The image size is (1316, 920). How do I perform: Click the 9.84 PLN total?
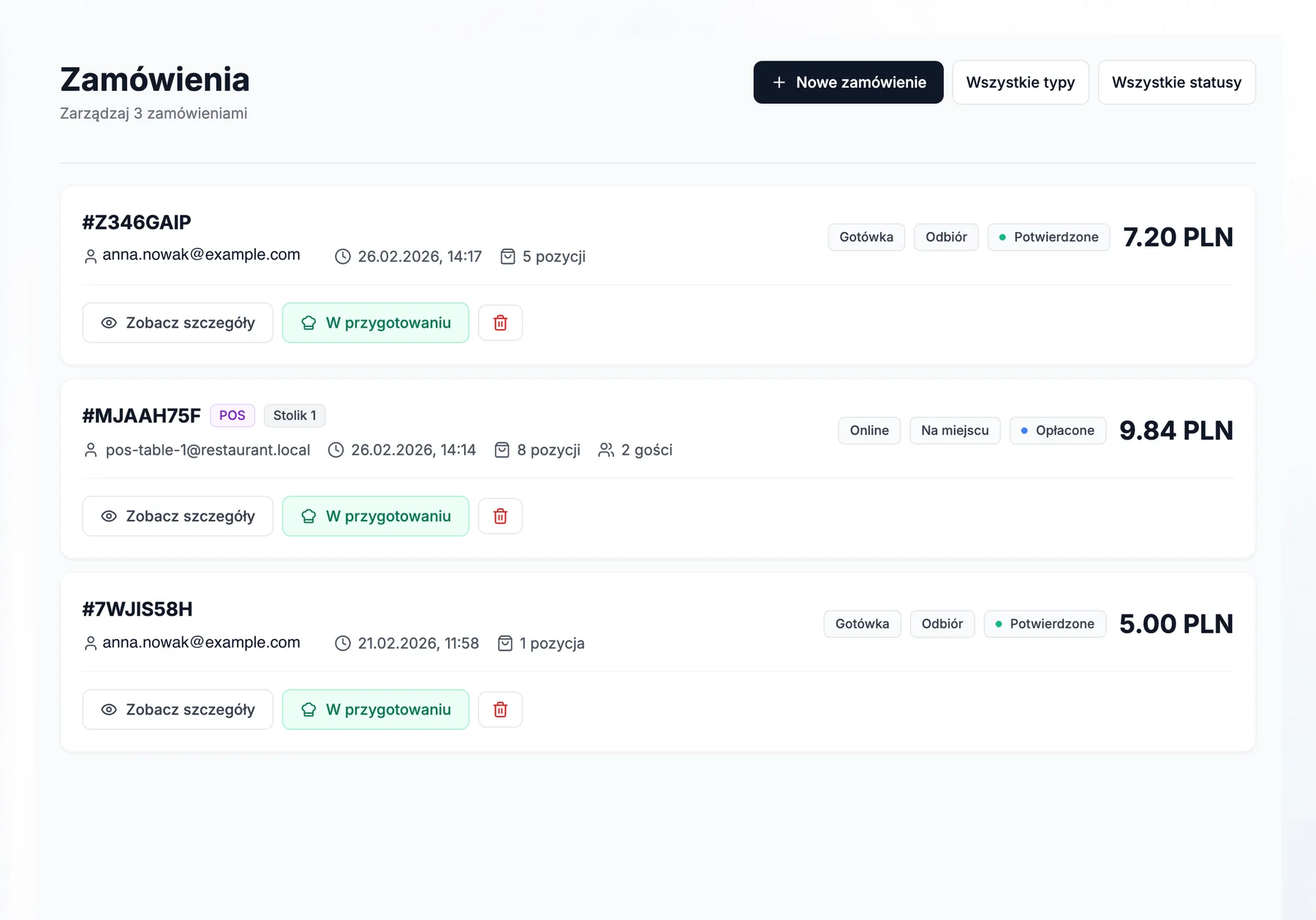(1176, 431)
